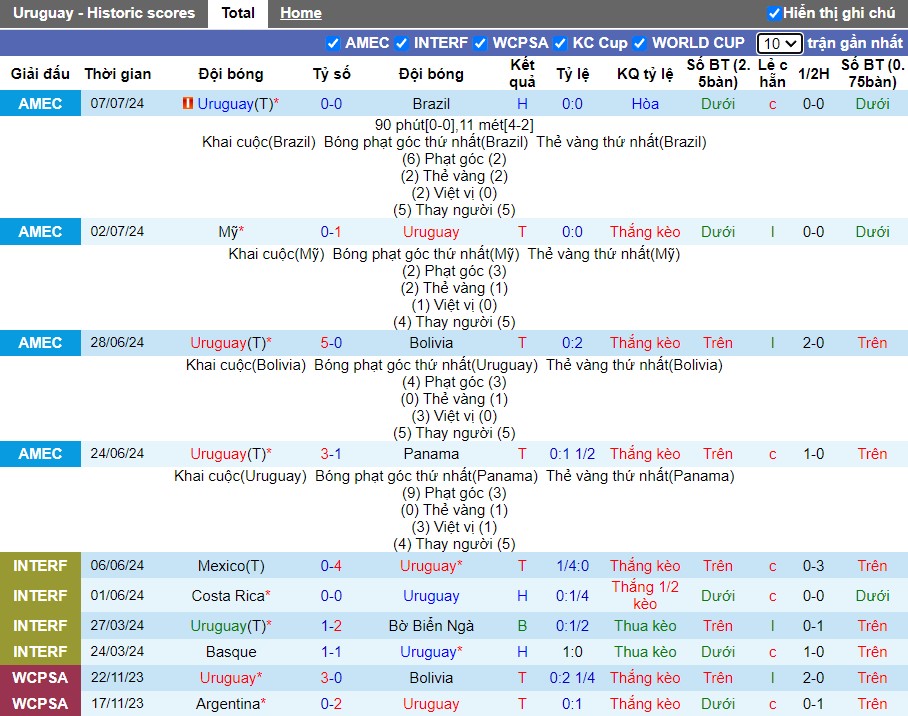Toggle the WORLD CUP checkbox
This screenshot has height=716, width=908.
coord(639,43)
